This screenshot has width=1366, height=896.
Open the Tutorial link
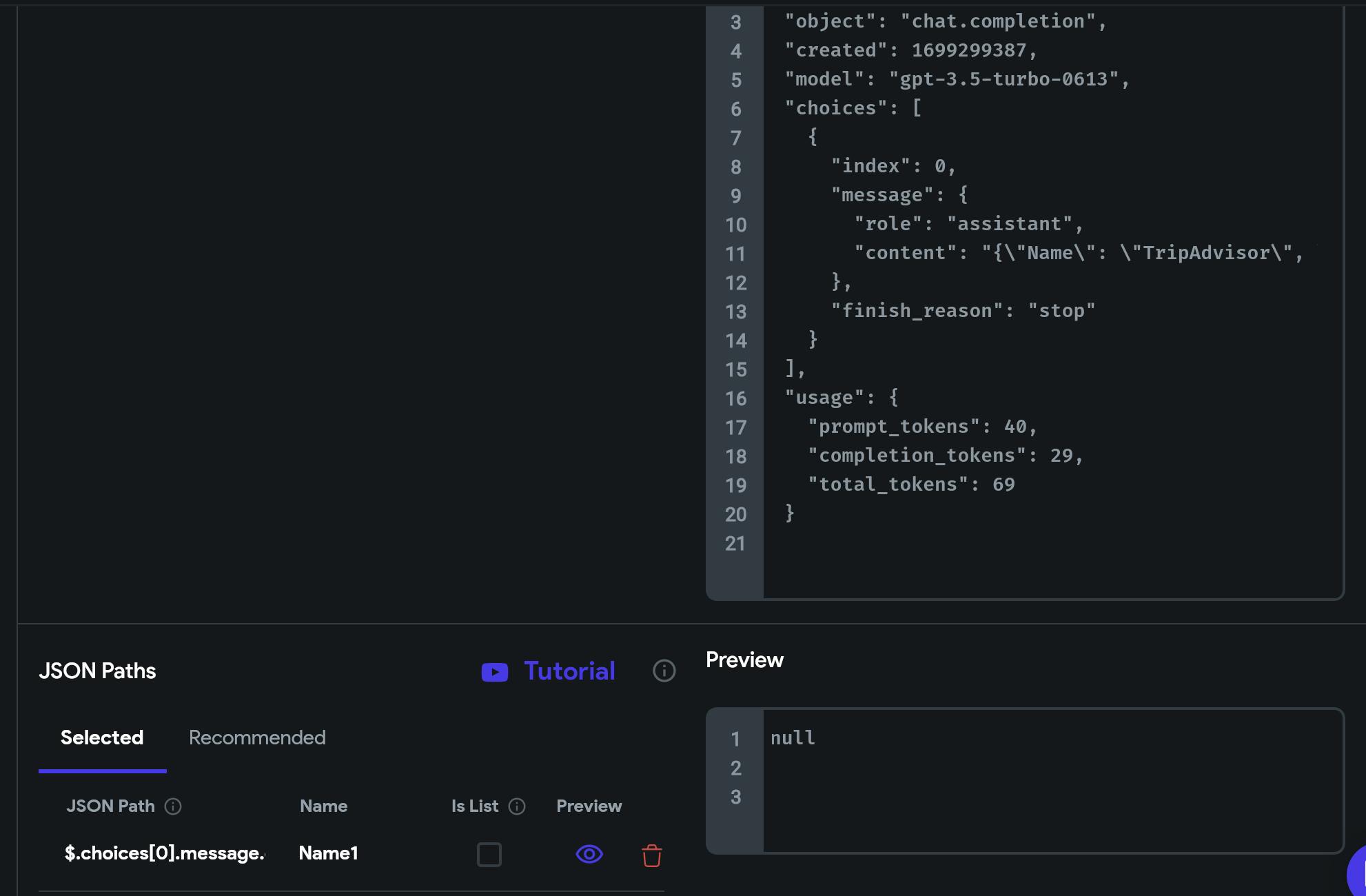click(x=569, y=671)
